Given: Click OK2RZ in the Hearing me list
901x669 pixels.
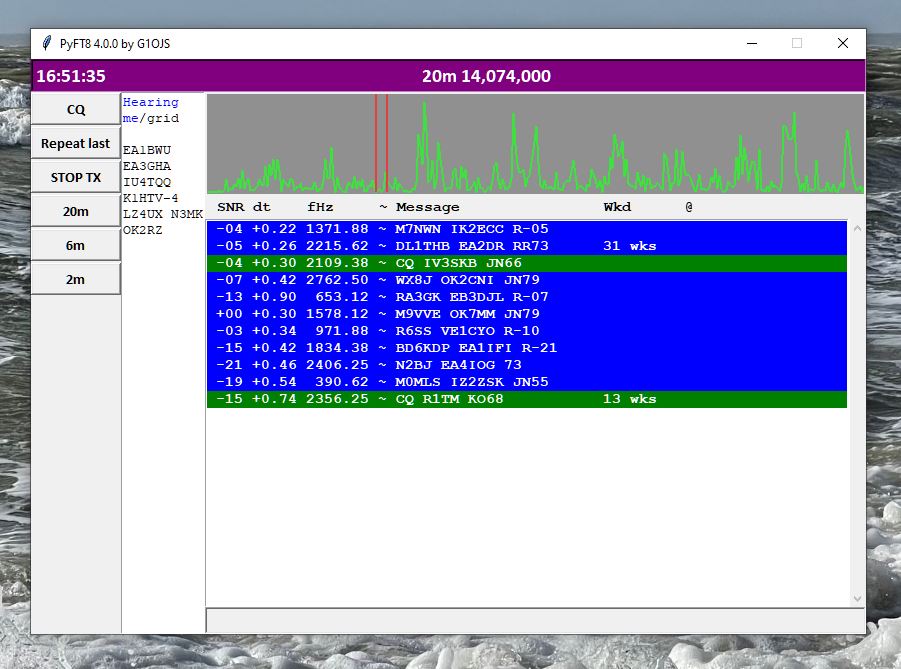Looking at the screenshot, I should [x=143, y=230].
